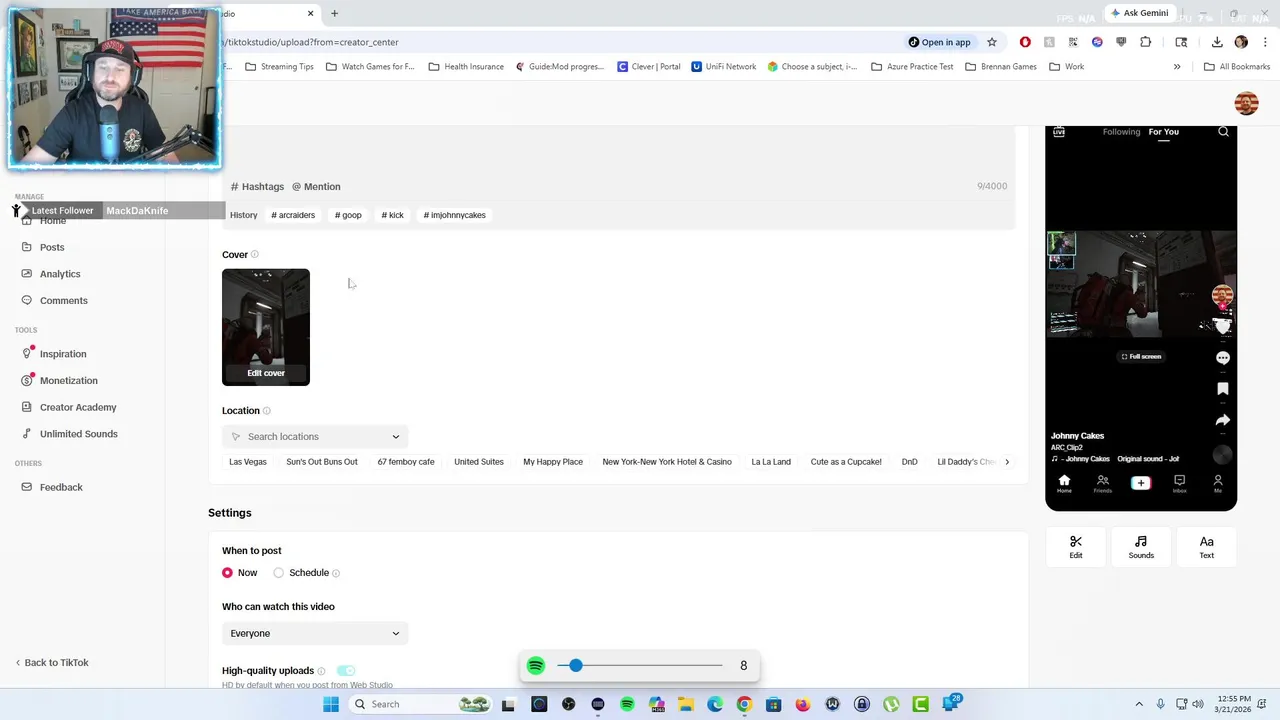Click comment bubble icon in preview
The width and height of the screenshot is (1280, 720).
[1222, 358]
